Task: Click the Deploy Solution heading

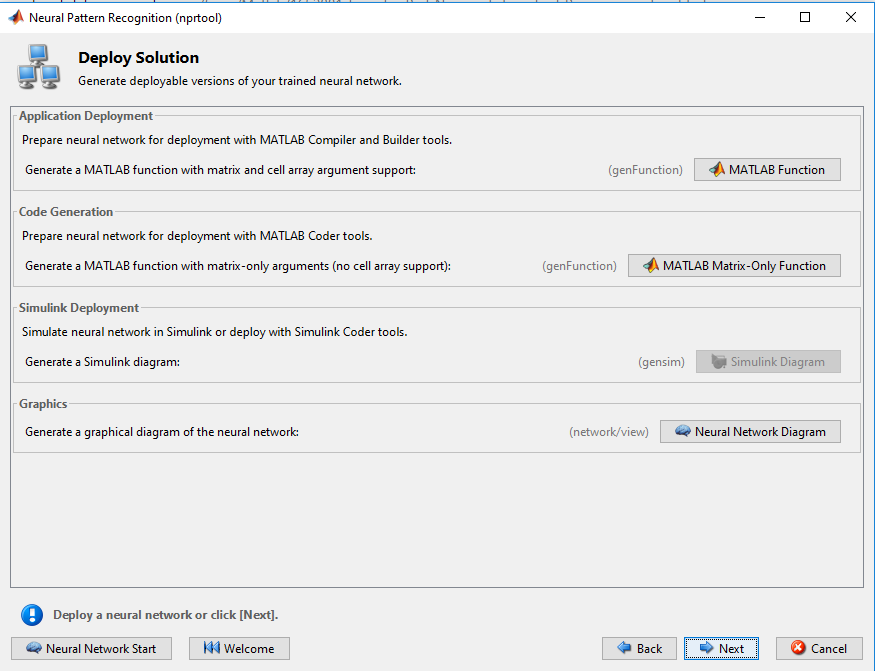Action: point(138,57)
